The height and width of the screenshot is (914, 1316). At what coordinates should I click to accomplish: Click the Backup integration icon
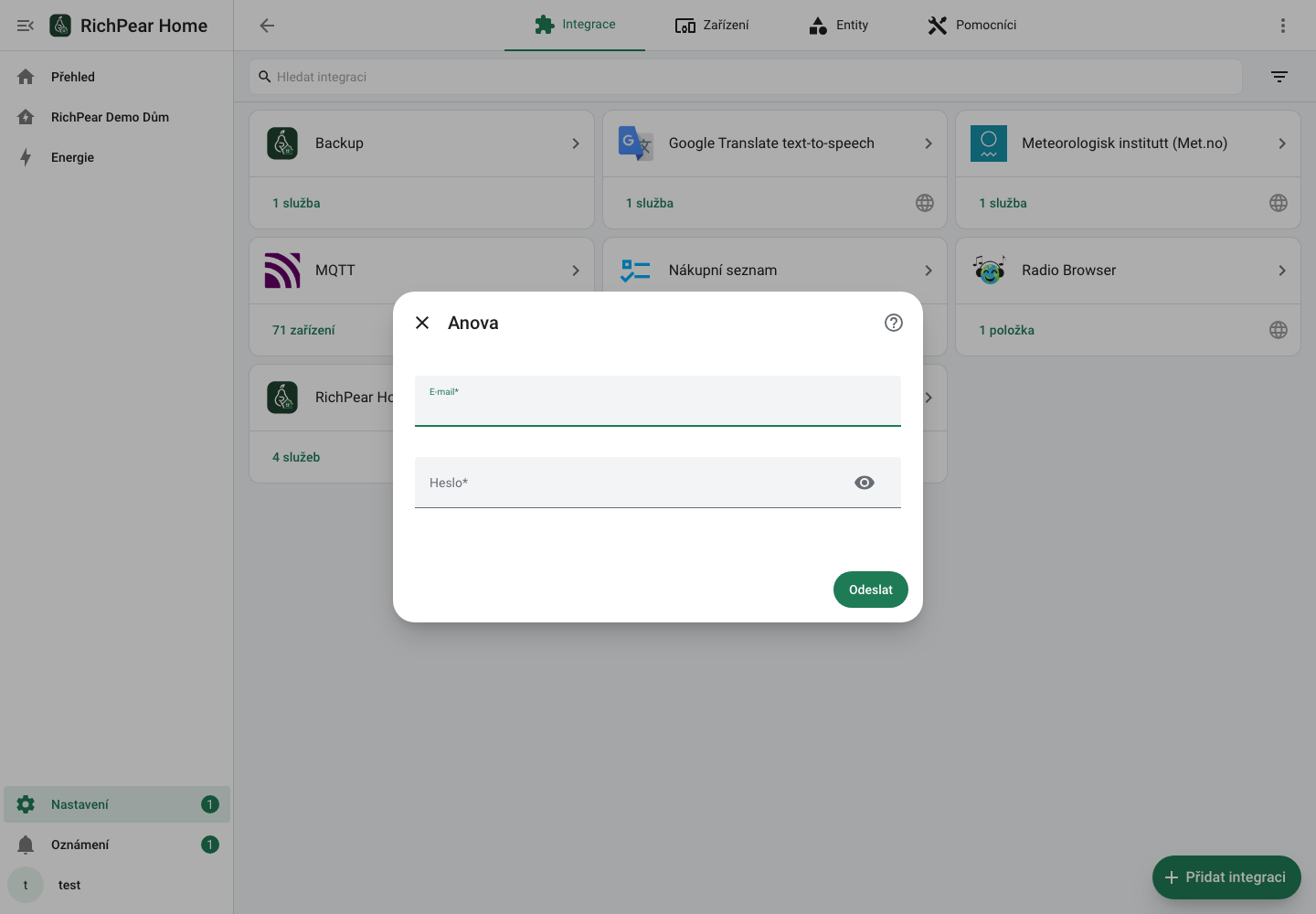(x=282, y=143)
